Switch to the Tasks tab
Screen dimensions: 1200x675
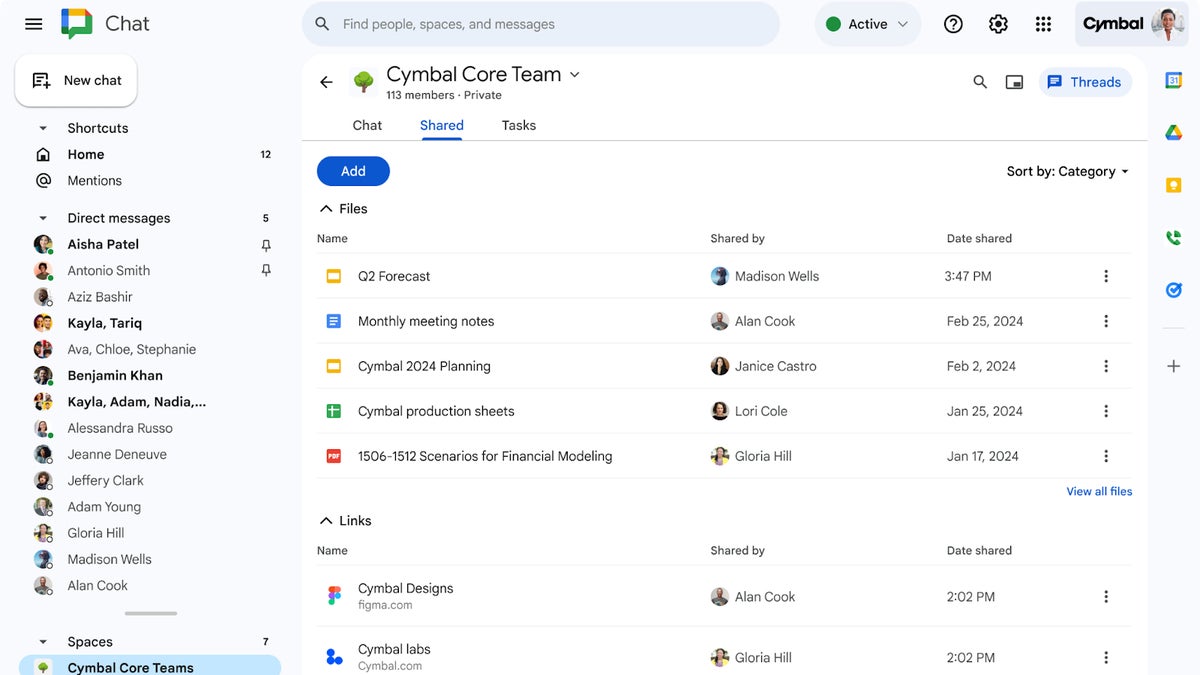click(519, 125)
